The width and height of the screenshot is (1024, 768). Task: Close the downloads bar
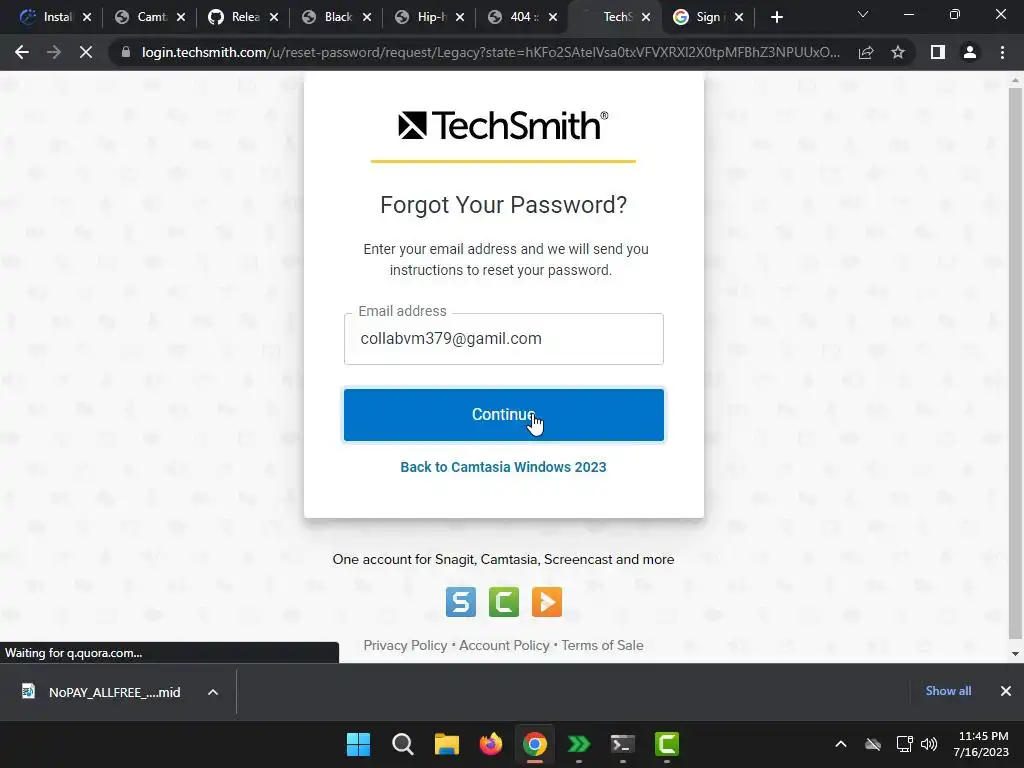tap(1006, 691)
